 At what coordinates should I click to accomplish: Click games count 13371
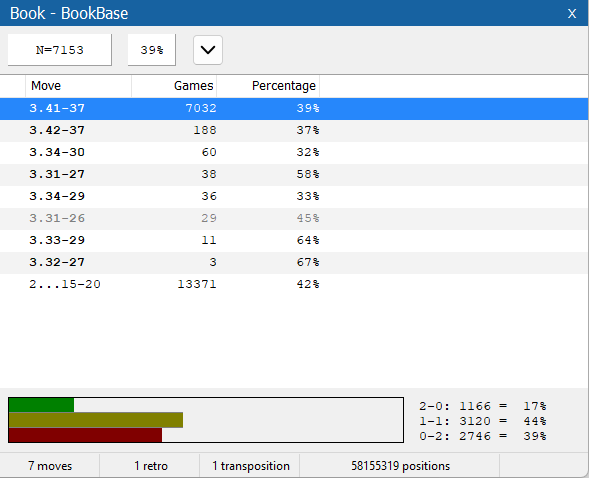197,284
